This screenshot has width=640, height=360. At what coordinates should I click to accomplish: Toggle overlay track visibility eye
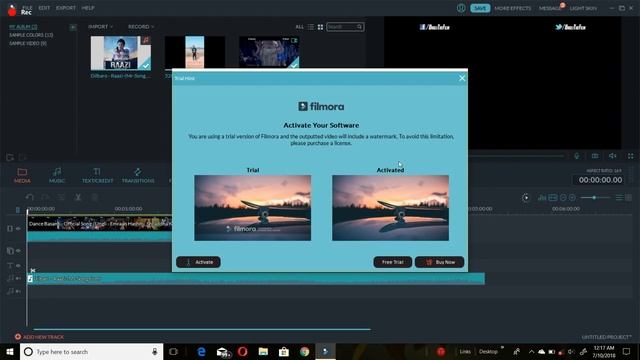pyautogui.click(x=18, y=251)
